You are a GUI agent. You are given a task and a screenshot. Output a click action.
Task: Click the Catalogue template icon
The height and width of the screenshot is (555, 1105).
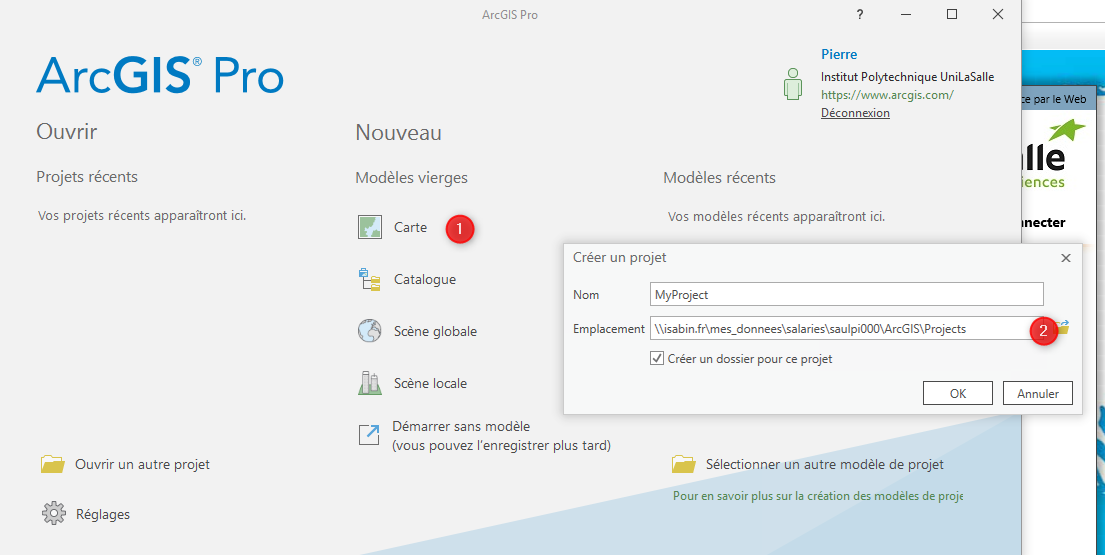pos(370,280)
